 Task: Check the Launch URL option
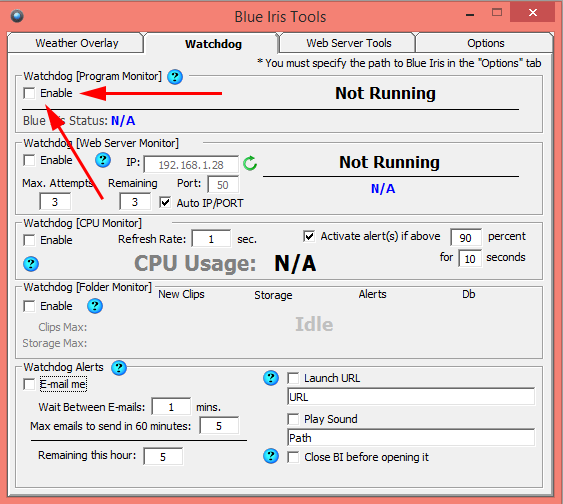293,378
